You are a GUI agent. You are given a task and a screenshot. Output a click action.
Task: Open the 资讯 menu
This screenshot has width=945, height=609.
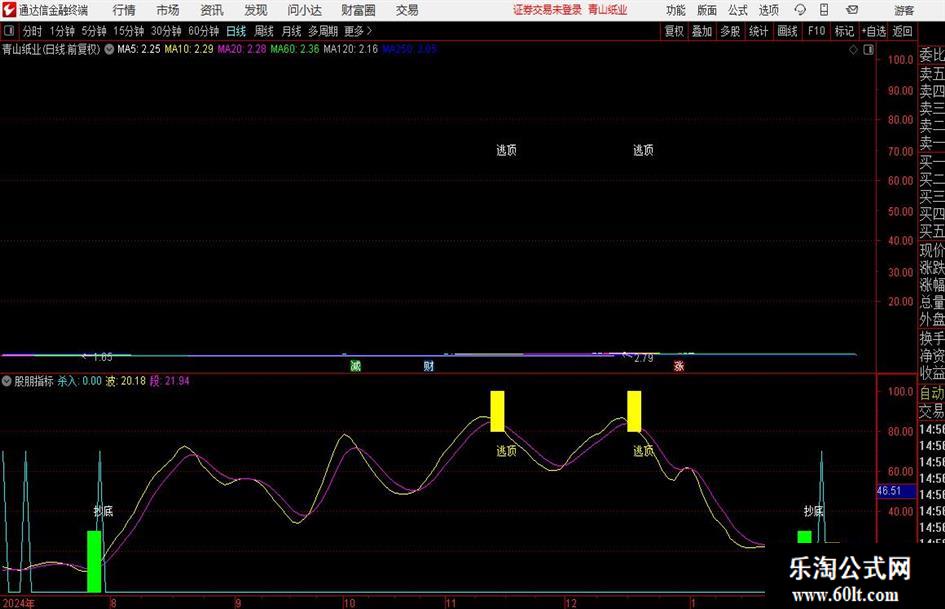point(212,10)
